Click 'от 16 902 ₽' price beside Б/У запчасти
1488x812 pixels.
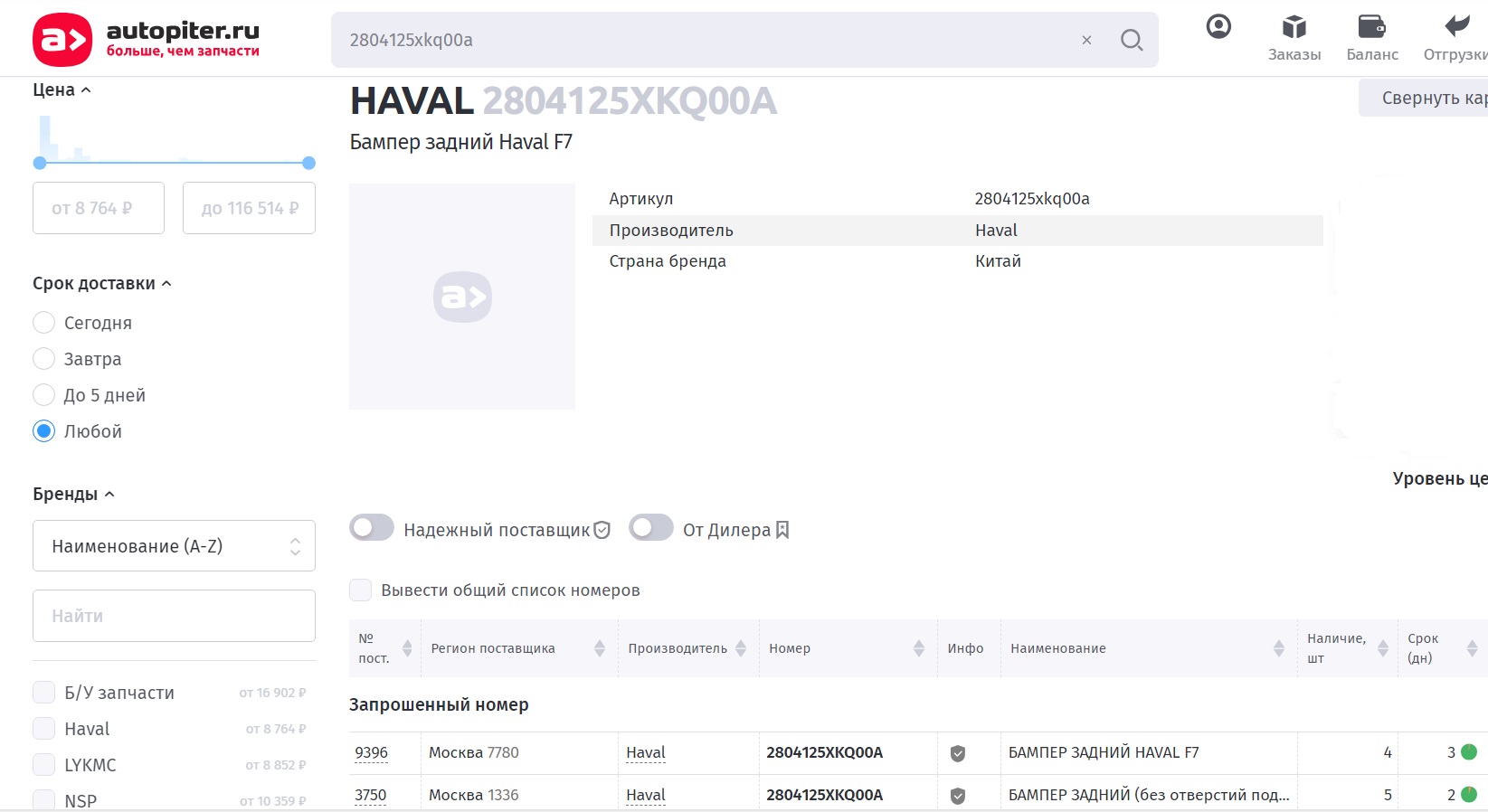(272, 693)
